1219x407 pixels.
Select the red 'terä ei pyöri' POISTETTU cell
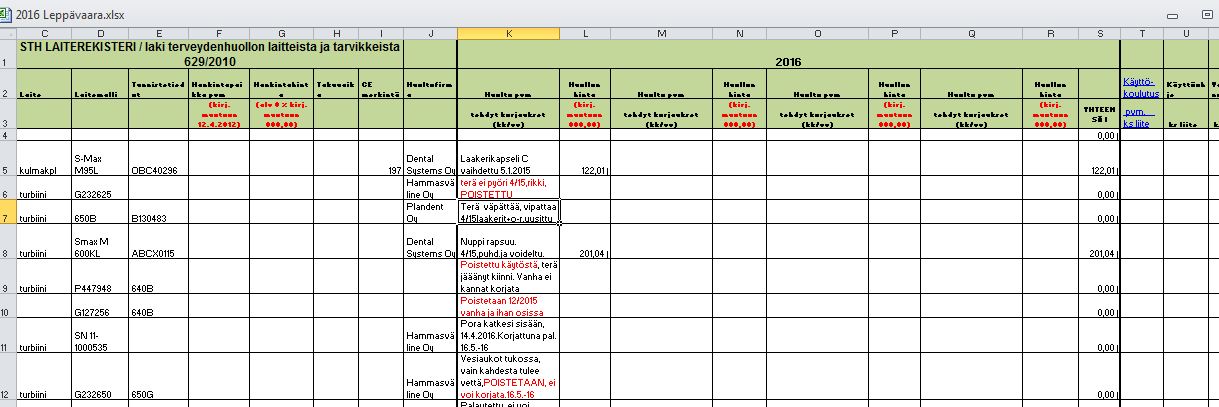[508, 188]
